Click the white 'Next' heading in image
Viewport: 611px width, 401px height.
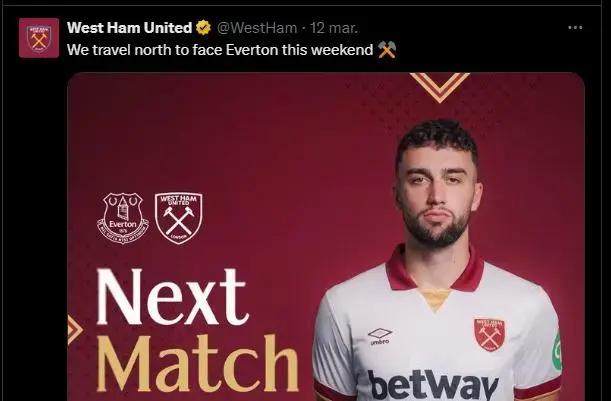point(171,298)
